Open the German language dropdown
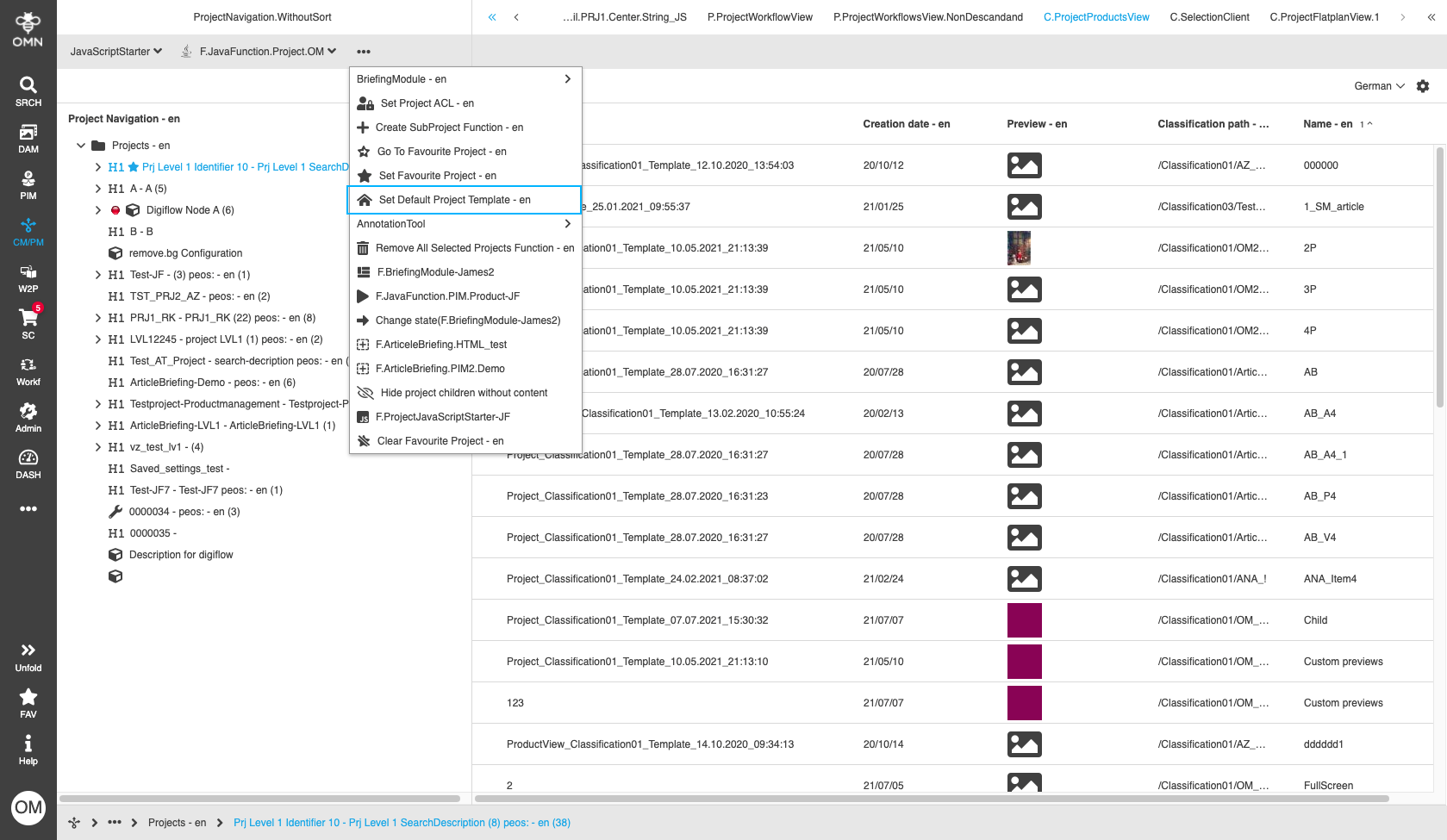This screenshot has width=1447, height=840. [x=1376, y=86]
